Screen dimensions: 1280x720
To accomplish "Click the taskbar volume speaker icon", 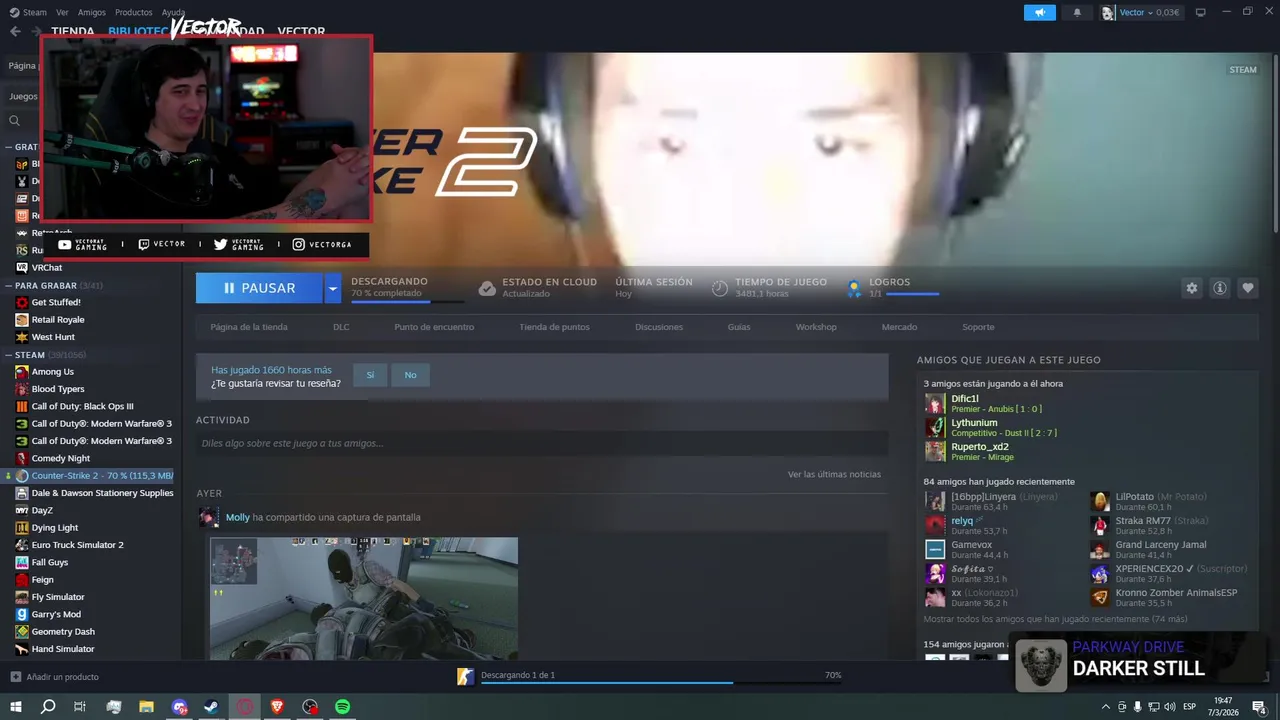I will point(1170,707).
